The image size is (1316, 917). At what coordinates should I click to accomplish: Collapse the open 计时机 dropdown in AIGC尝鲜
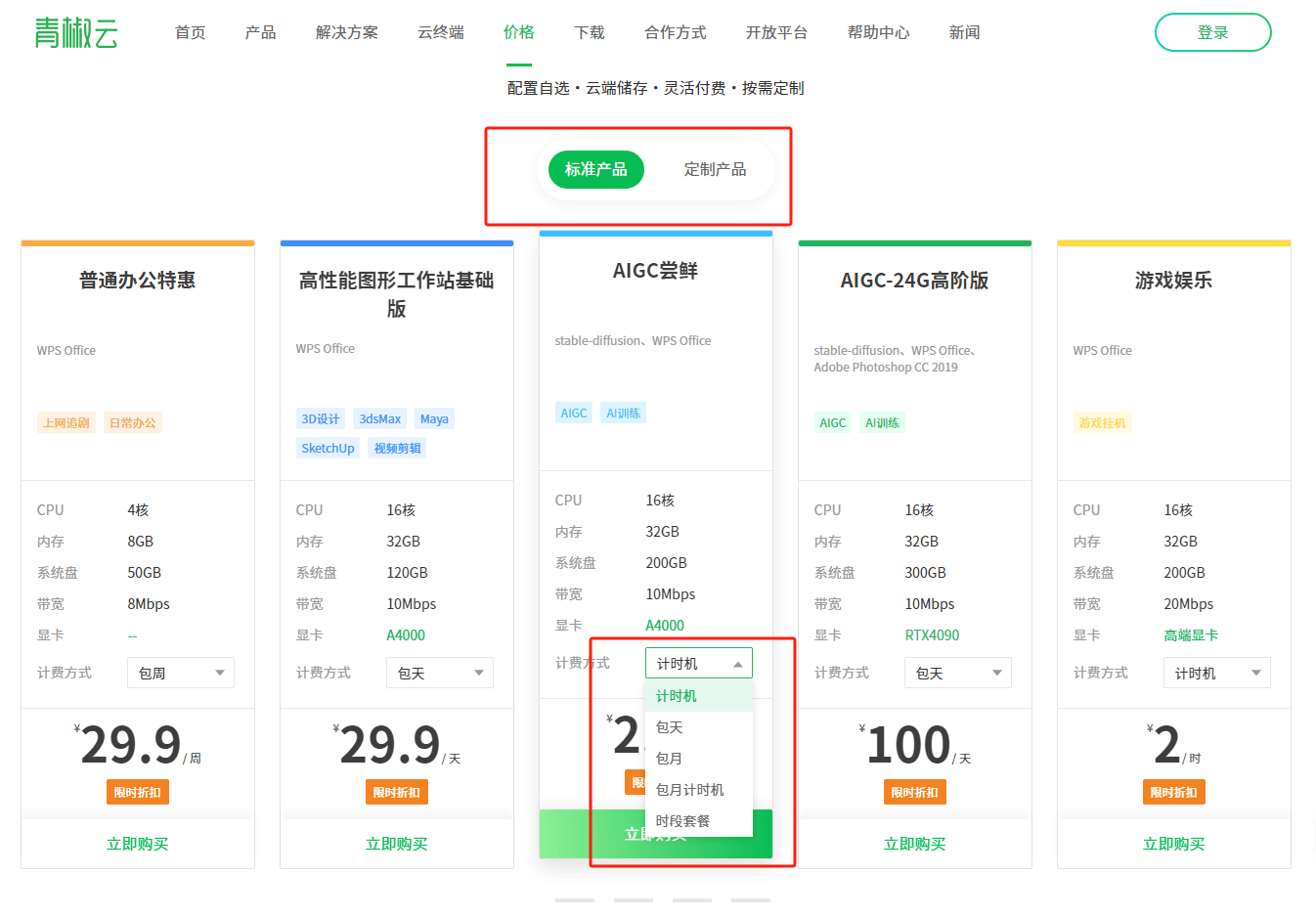click(x=699, y=663)
